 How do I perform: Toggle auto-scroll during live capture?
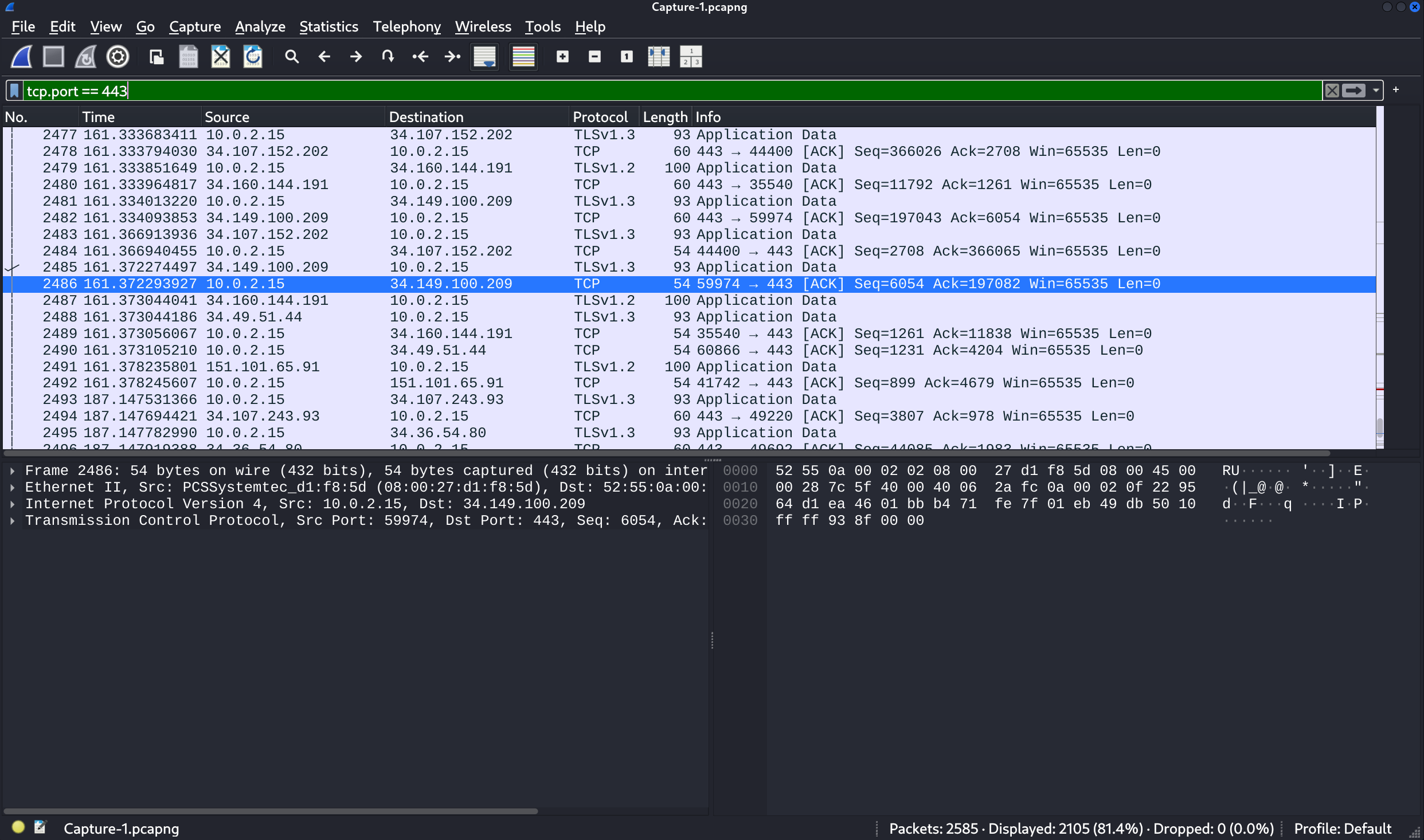point(484,57)
